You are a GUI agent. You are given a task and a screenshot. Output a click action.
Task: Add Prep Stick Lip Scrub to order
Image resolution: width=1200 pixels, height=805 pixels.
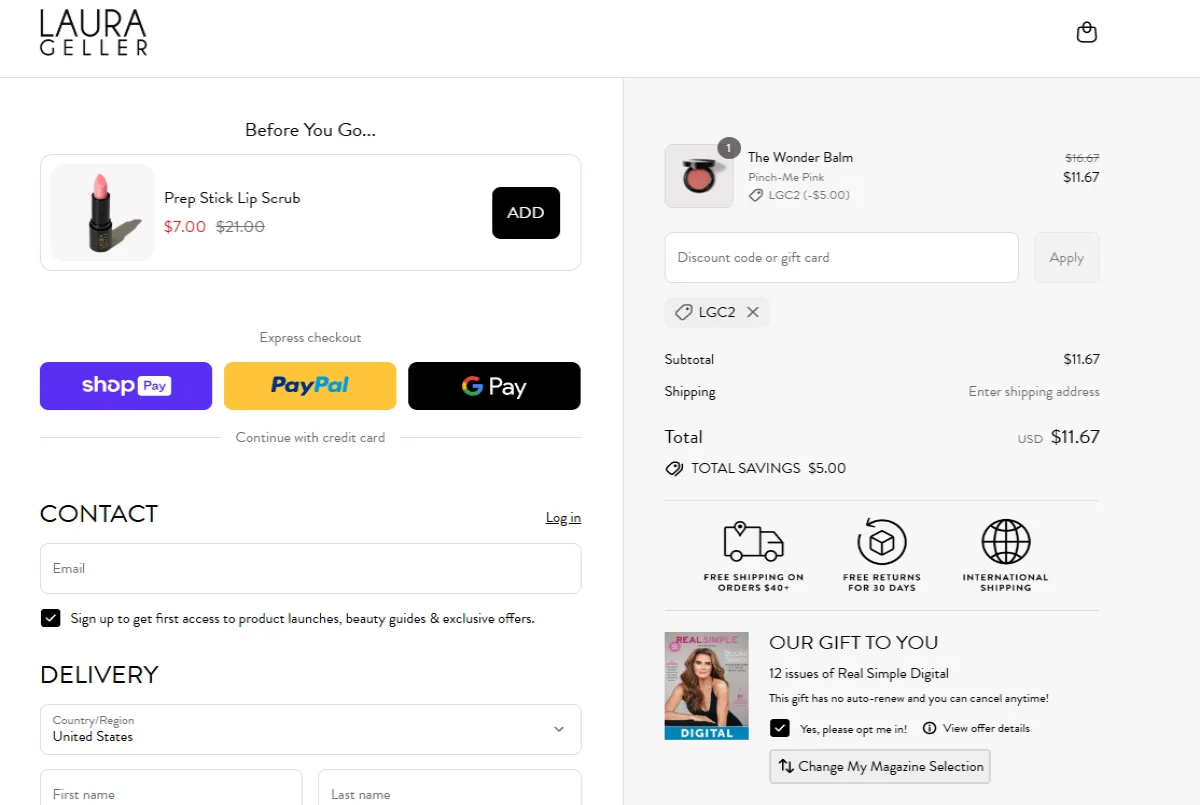525,213
